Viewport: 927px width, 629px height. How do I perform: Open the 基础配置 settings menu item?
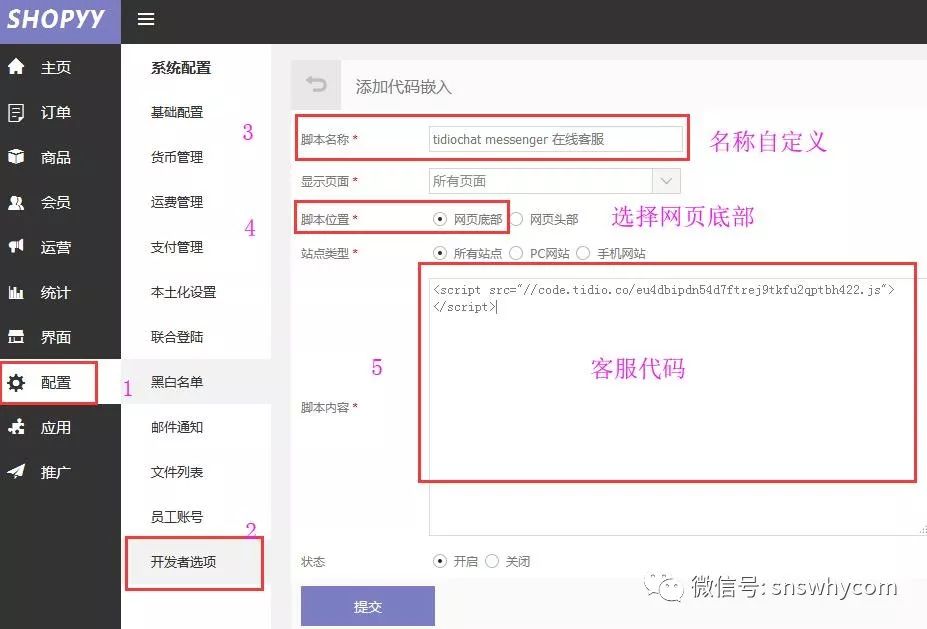[x=176, y=112]
